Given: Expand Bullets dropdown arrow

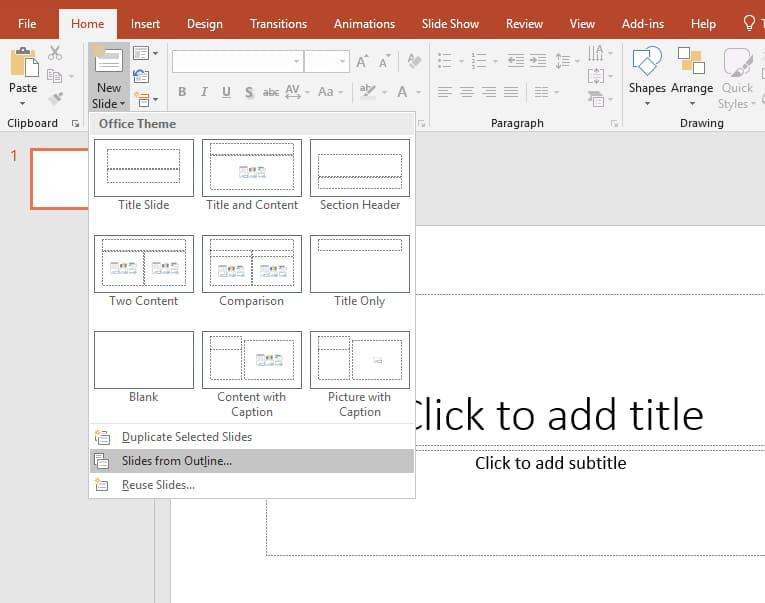Looking at the screenshot, I should (461, 61).
